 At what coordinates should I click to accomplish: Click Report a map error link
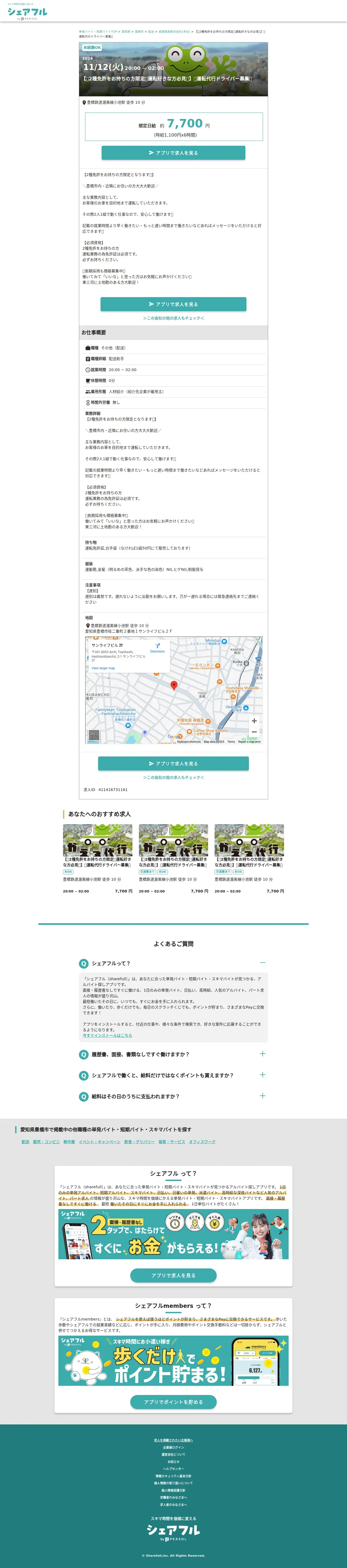pos(249,741)
